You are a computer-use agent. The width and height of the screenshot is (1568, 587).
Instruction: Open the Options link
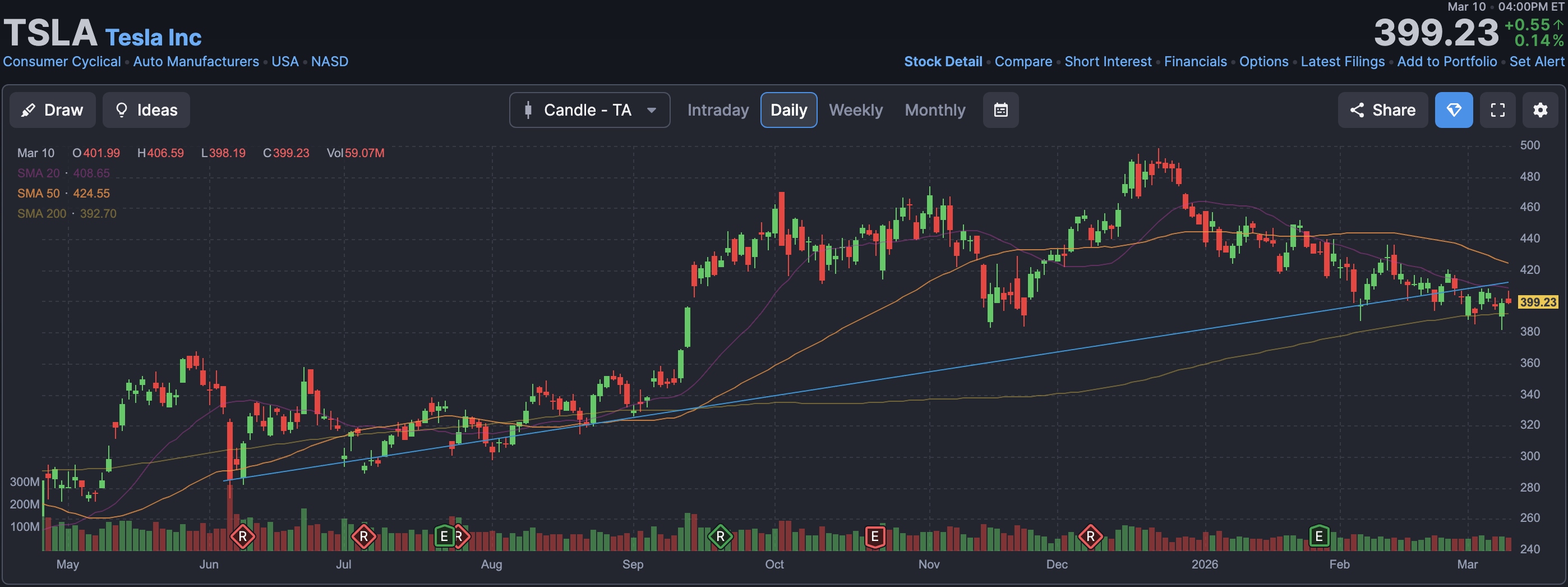coord(1263,62)
